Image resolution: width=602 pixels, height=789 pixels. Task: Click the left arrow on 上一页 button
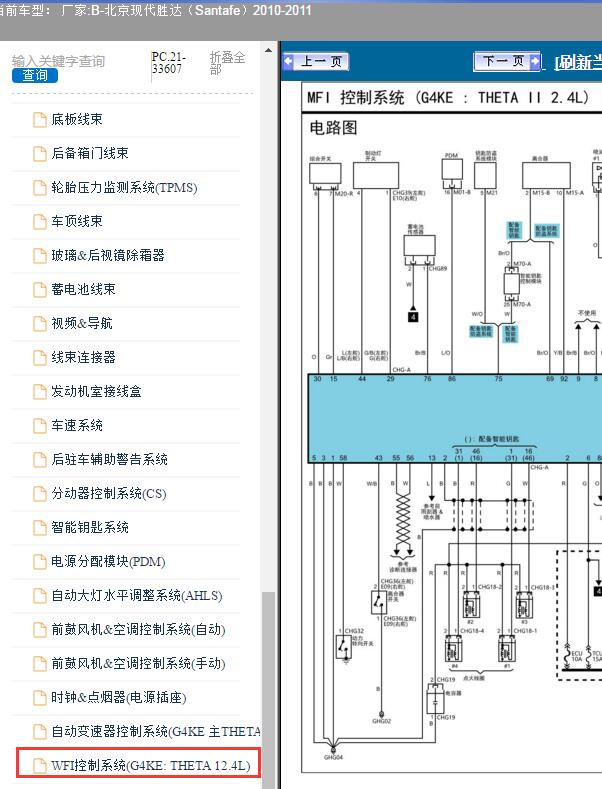[x=288, y=61]
